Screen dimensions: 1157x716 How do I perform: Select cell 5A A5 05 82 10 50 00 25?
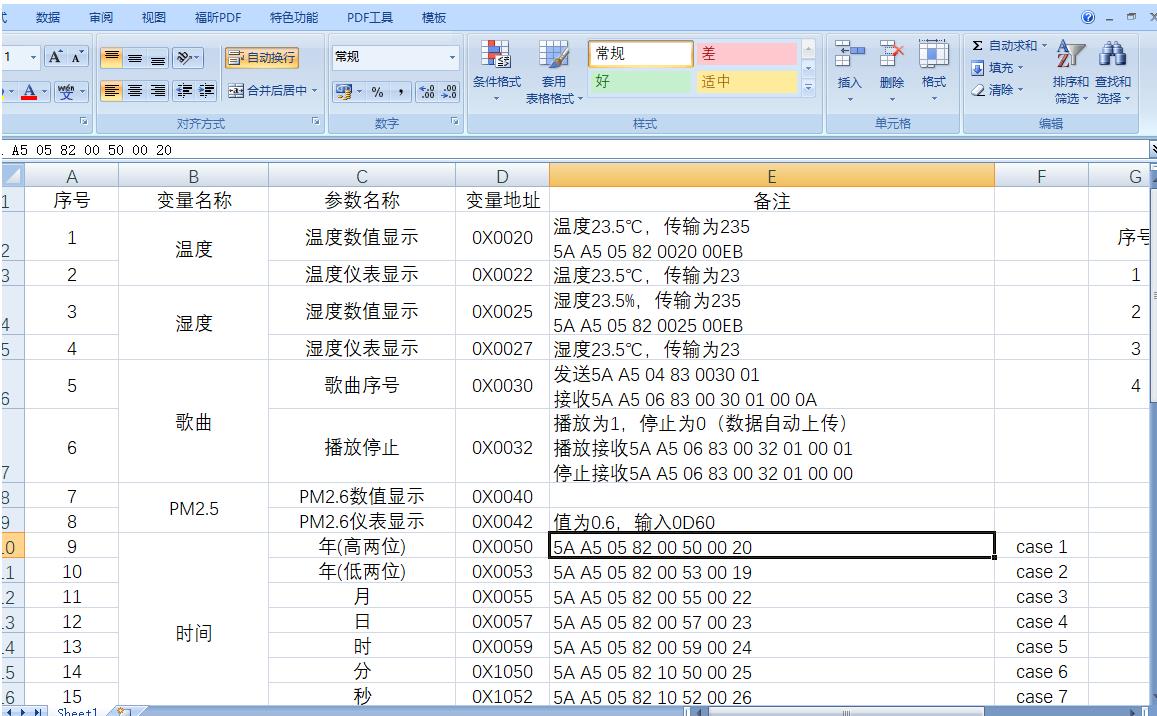tap(772, 672)
